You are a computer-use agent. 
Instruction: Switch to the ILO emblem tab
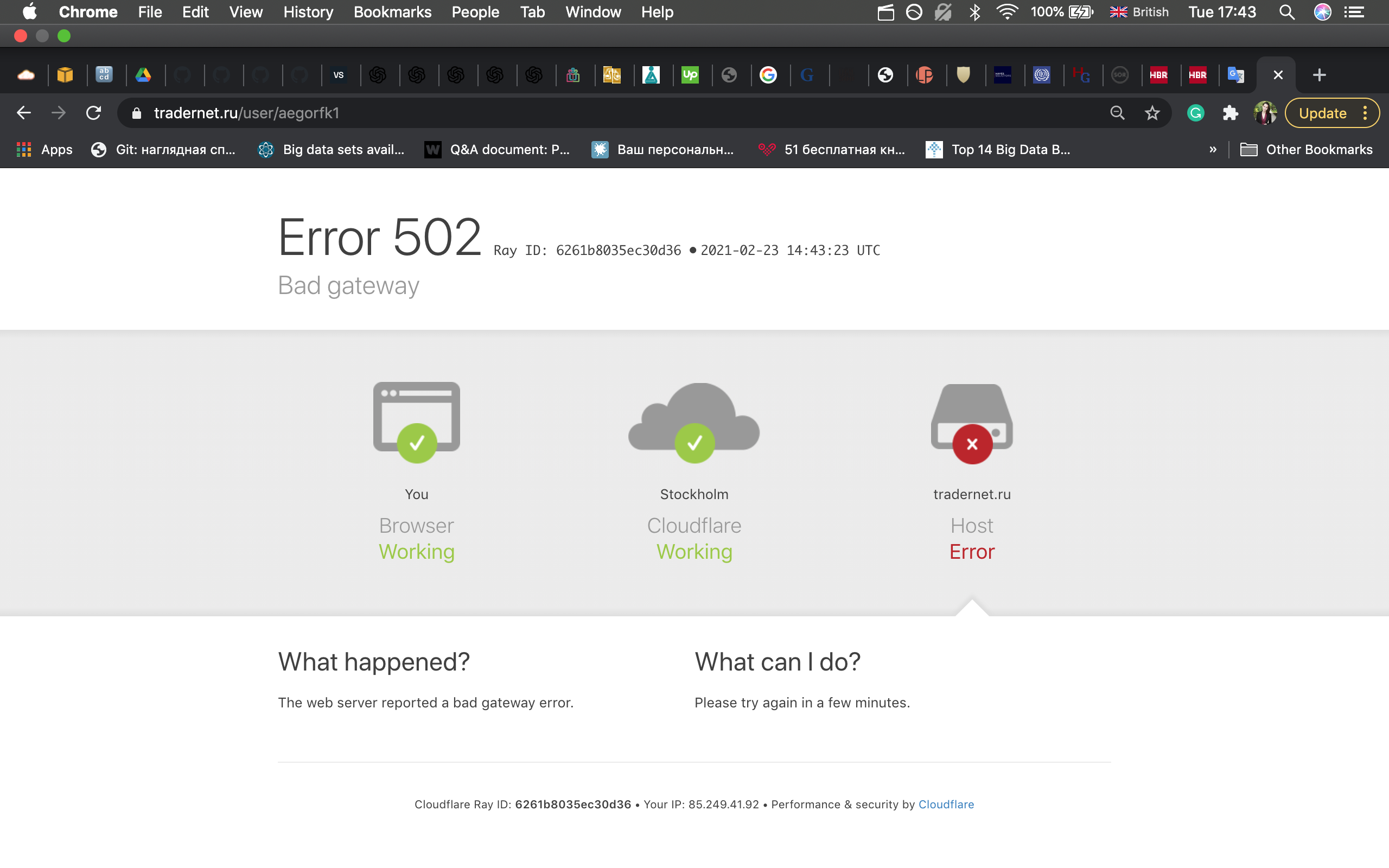pos(1042,75)
